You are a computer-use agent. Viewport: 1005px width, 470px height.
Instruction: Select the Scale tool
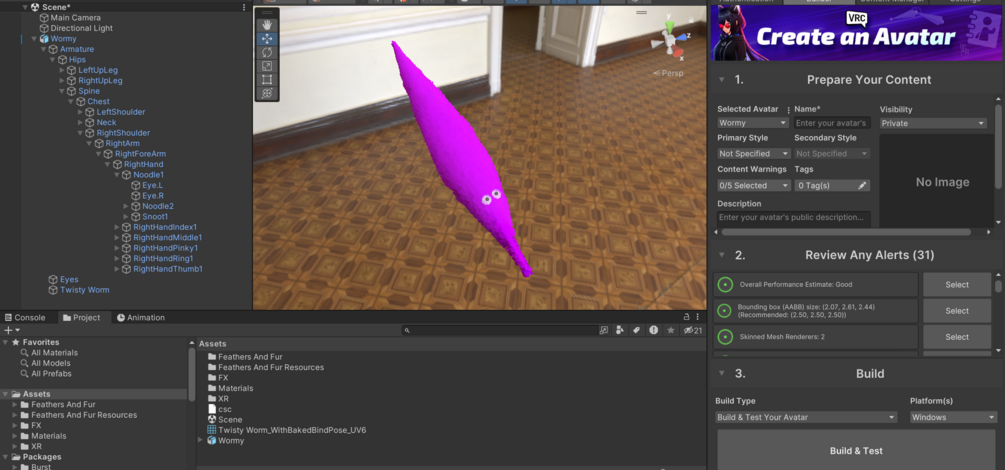click(267, 66)
